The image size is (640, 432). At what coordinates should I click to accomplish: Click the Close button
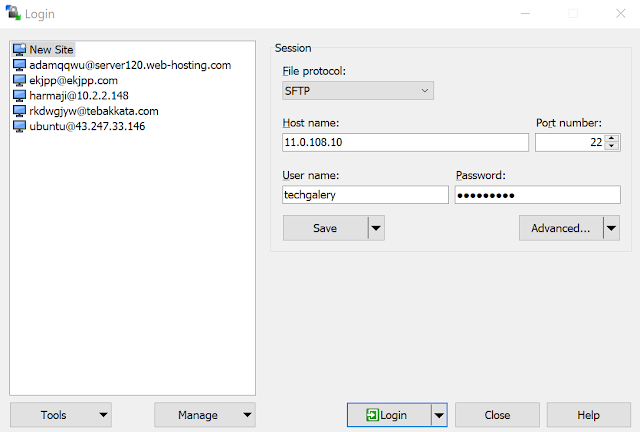point(497,415)
